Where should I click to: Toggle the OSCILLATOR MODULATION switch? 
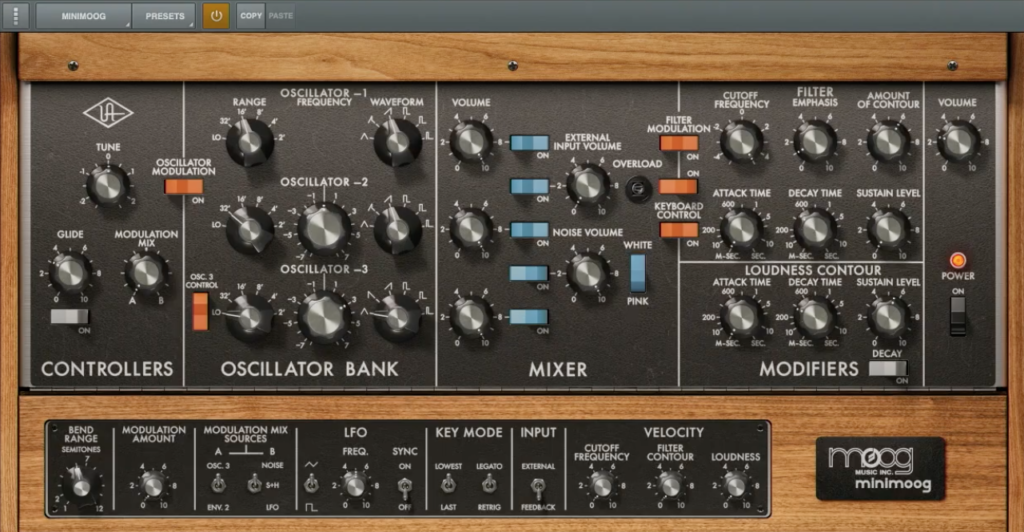coord(184,187)
